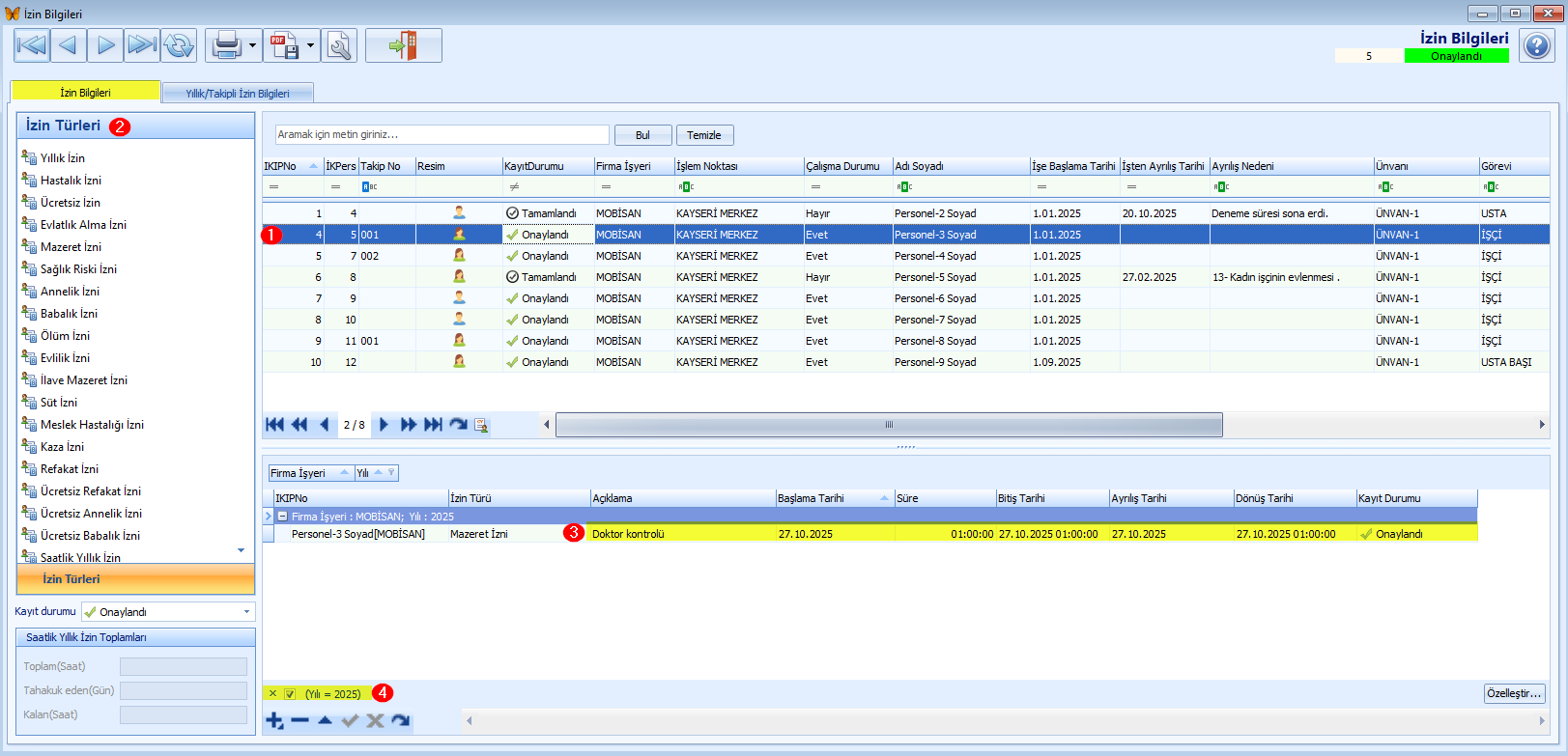Click the PDF save icon
This screenshot has height=756, width=1568.
point(285,45)
